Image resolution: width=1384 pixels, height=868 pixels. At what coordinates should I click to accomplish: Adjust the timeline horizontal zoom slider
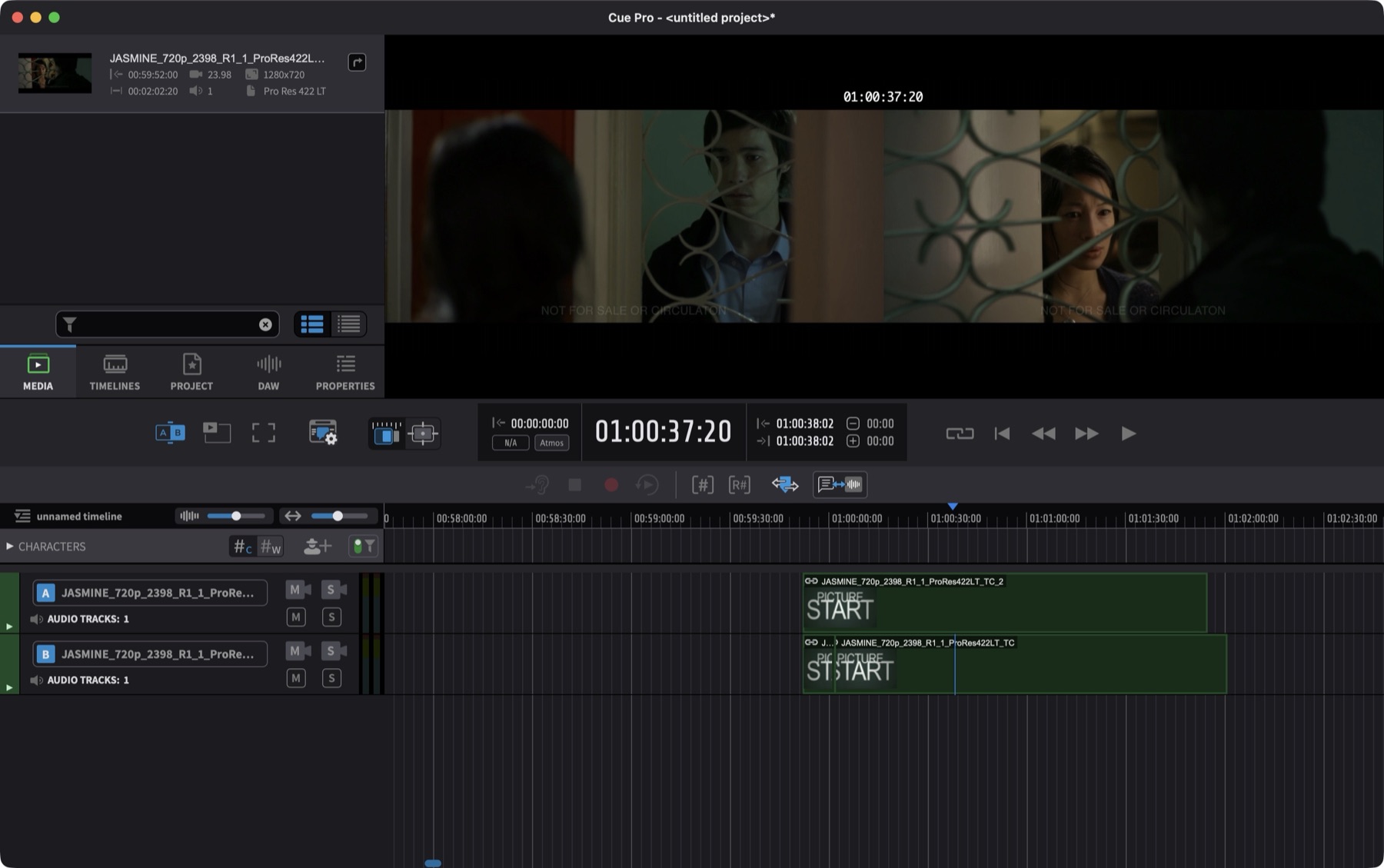338,516
